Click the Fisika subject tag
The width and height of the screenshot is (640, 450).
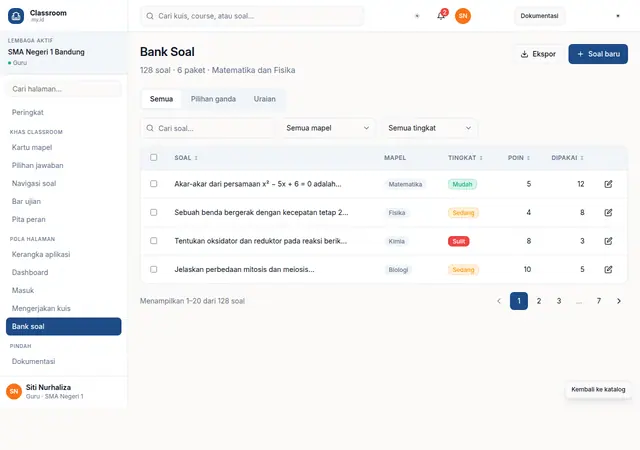pos(397,213)
